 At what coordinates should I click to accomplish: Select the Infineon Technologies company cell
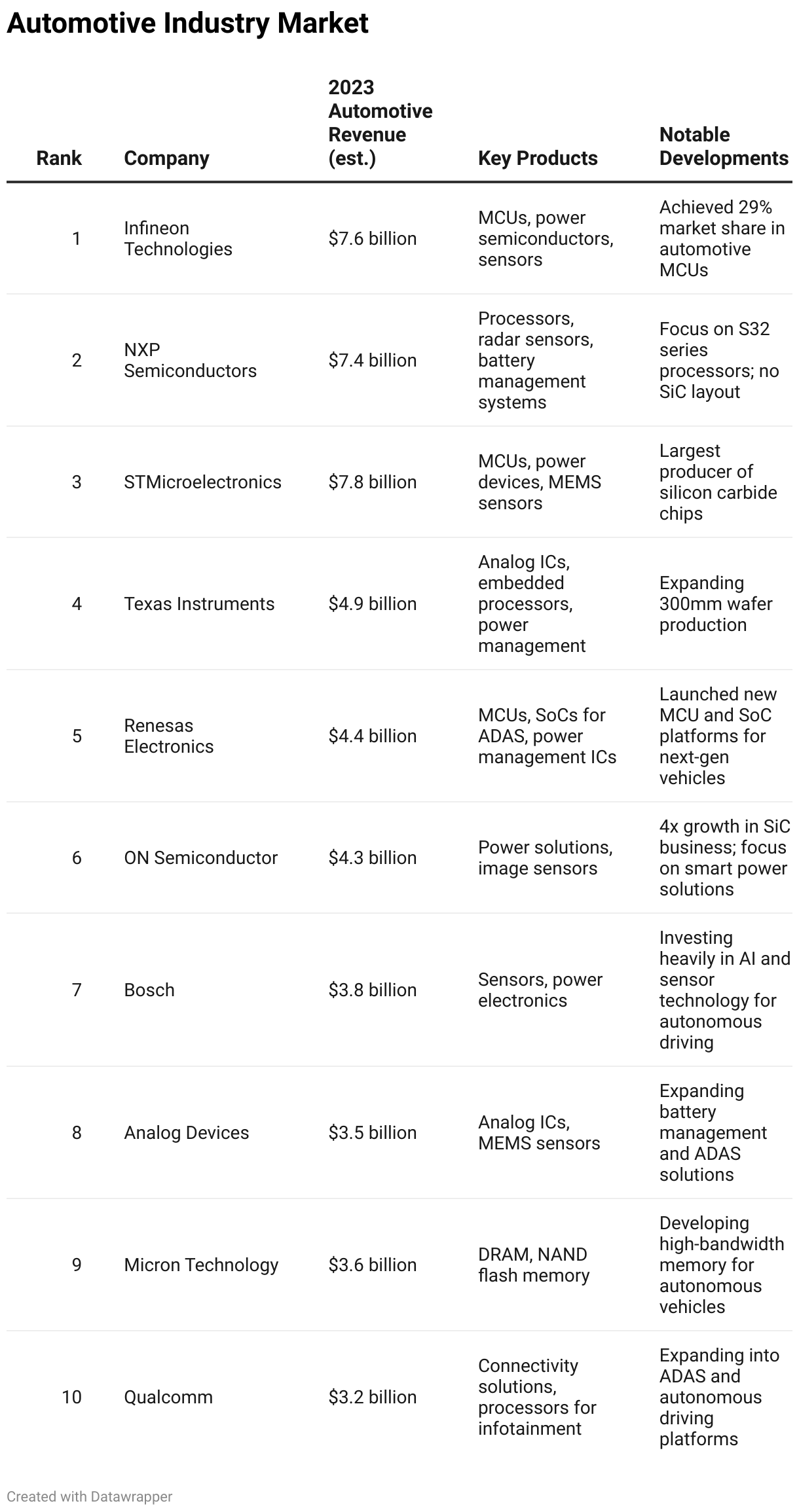(x=178, y=238)
